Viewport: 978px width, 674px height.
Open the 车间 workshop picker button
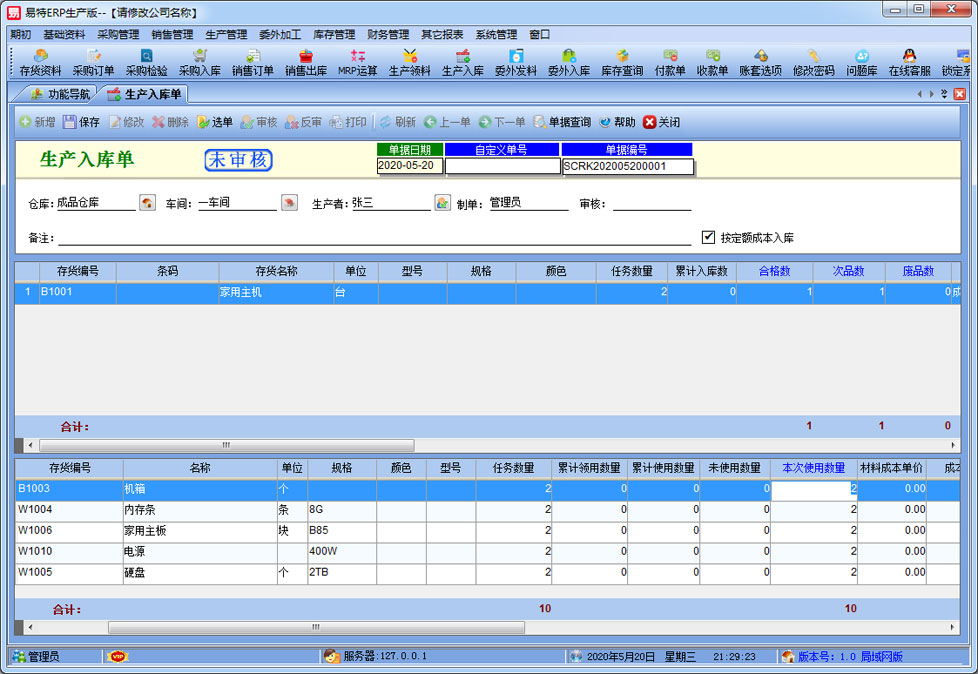289,203
